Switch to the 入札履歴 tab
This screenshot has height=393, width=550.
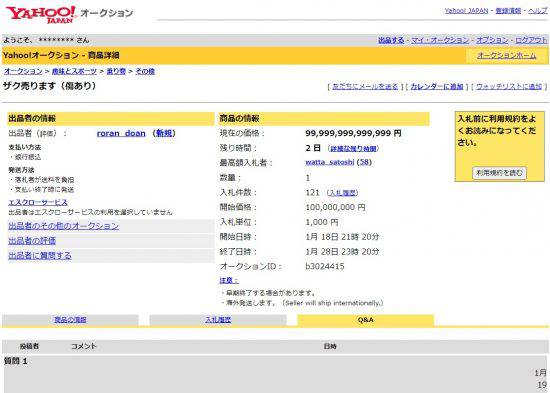click(218, 320)
